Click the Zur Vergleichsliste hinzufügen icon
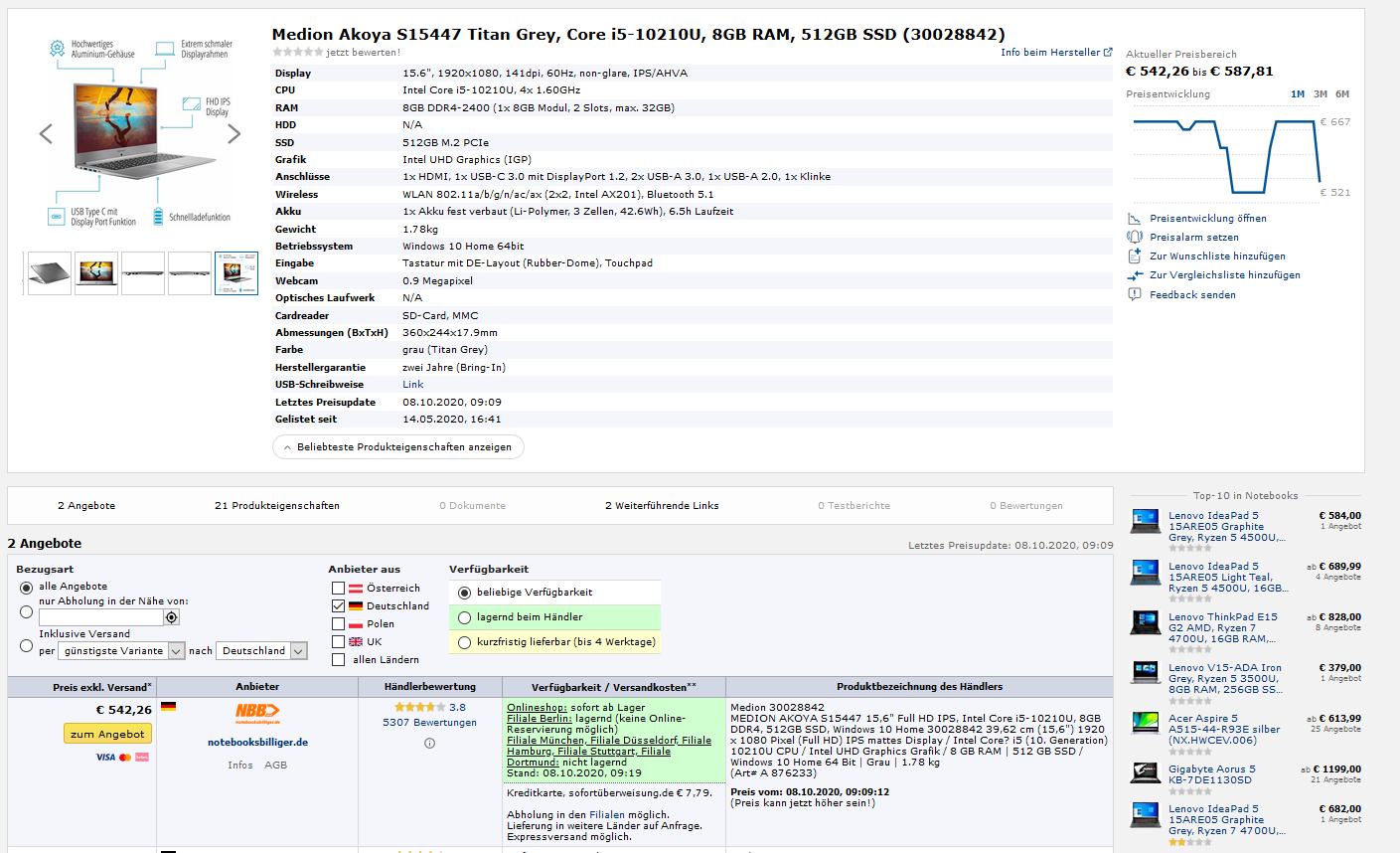The image size is (1400, 853). point(1135,275)
